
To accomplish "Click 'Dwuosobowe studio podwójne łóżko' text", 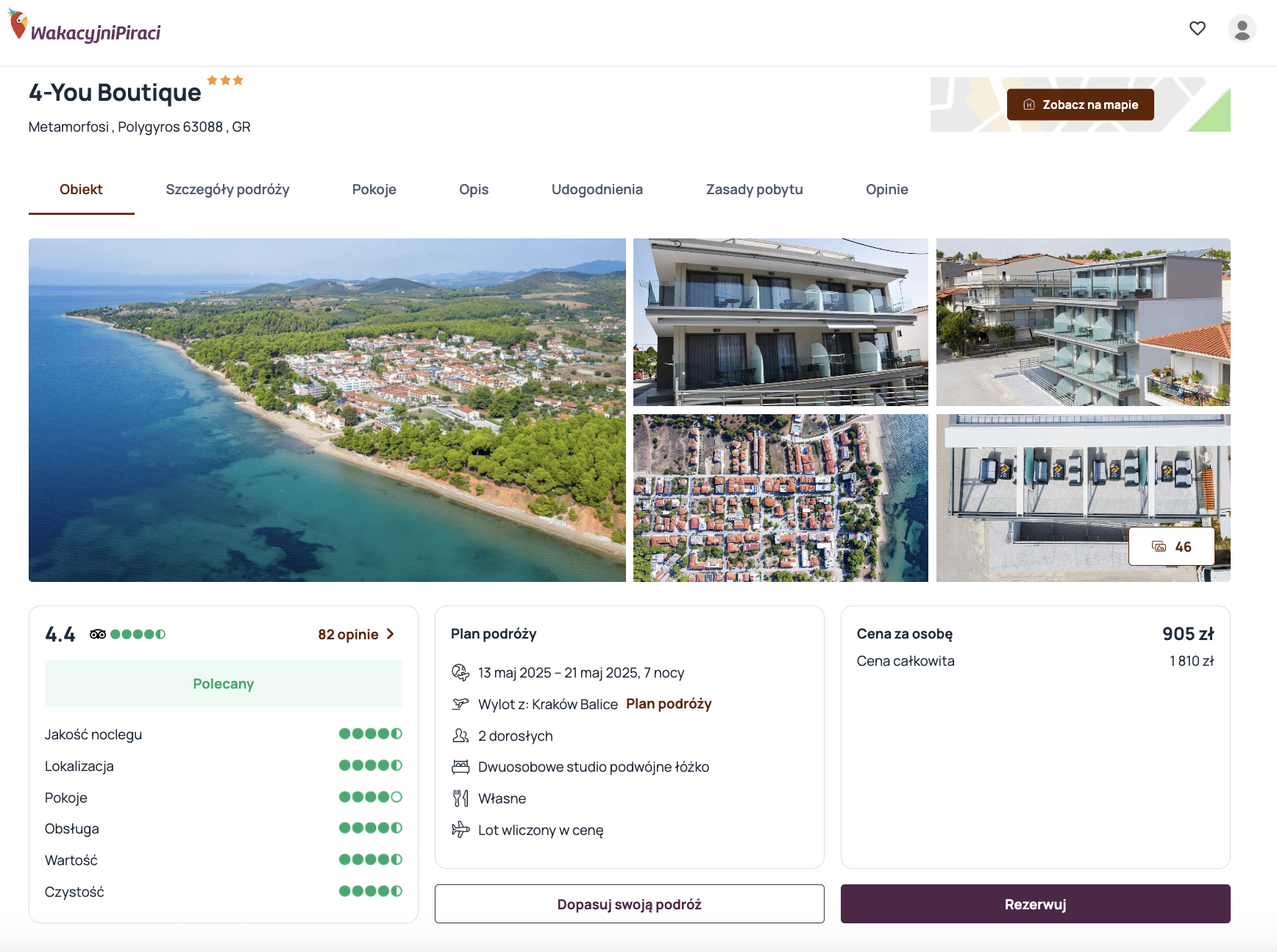I will tap(594, 767).
